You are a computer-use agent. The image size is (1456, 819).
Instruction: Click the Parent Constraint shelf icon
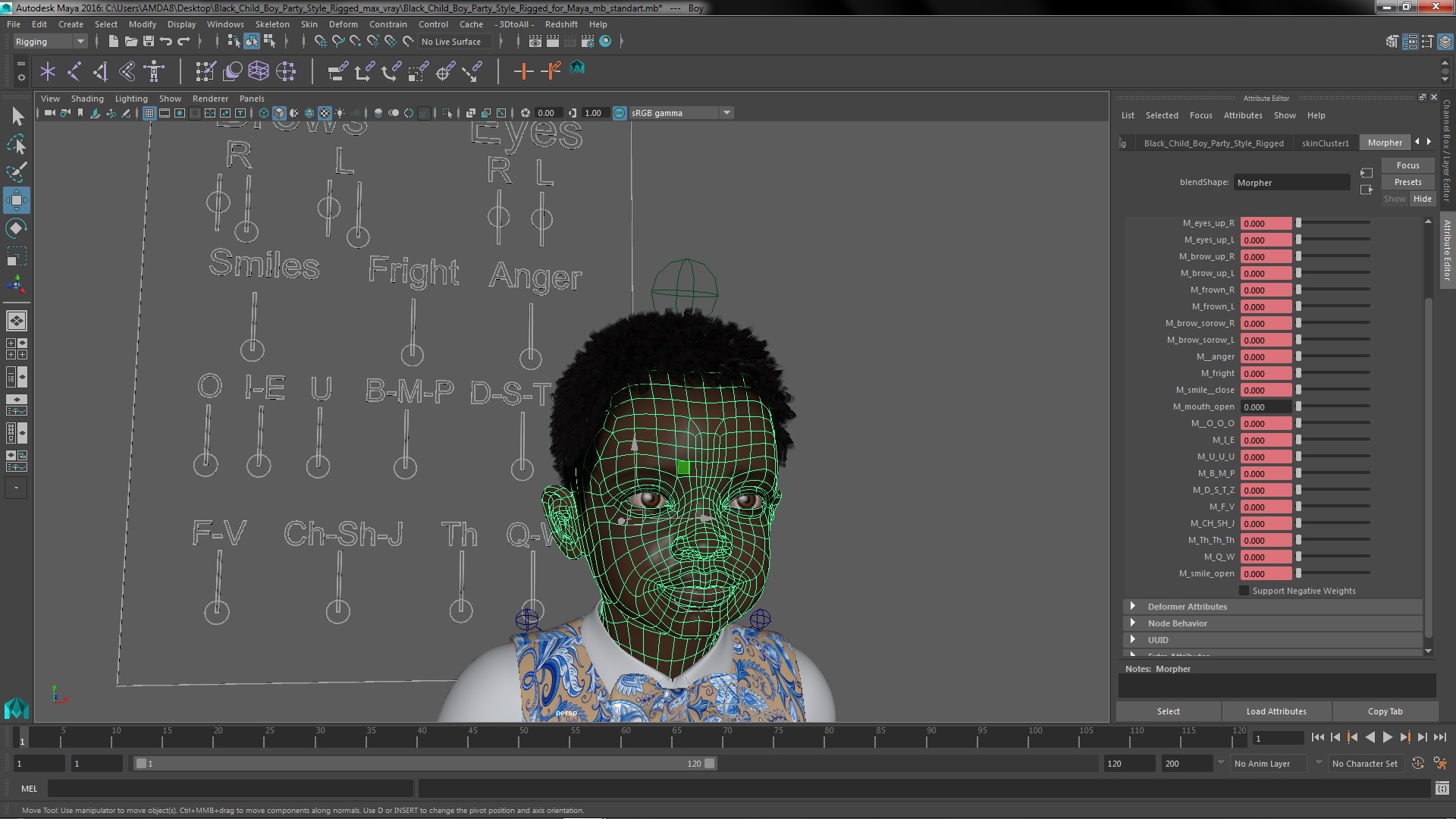(338, 71)
